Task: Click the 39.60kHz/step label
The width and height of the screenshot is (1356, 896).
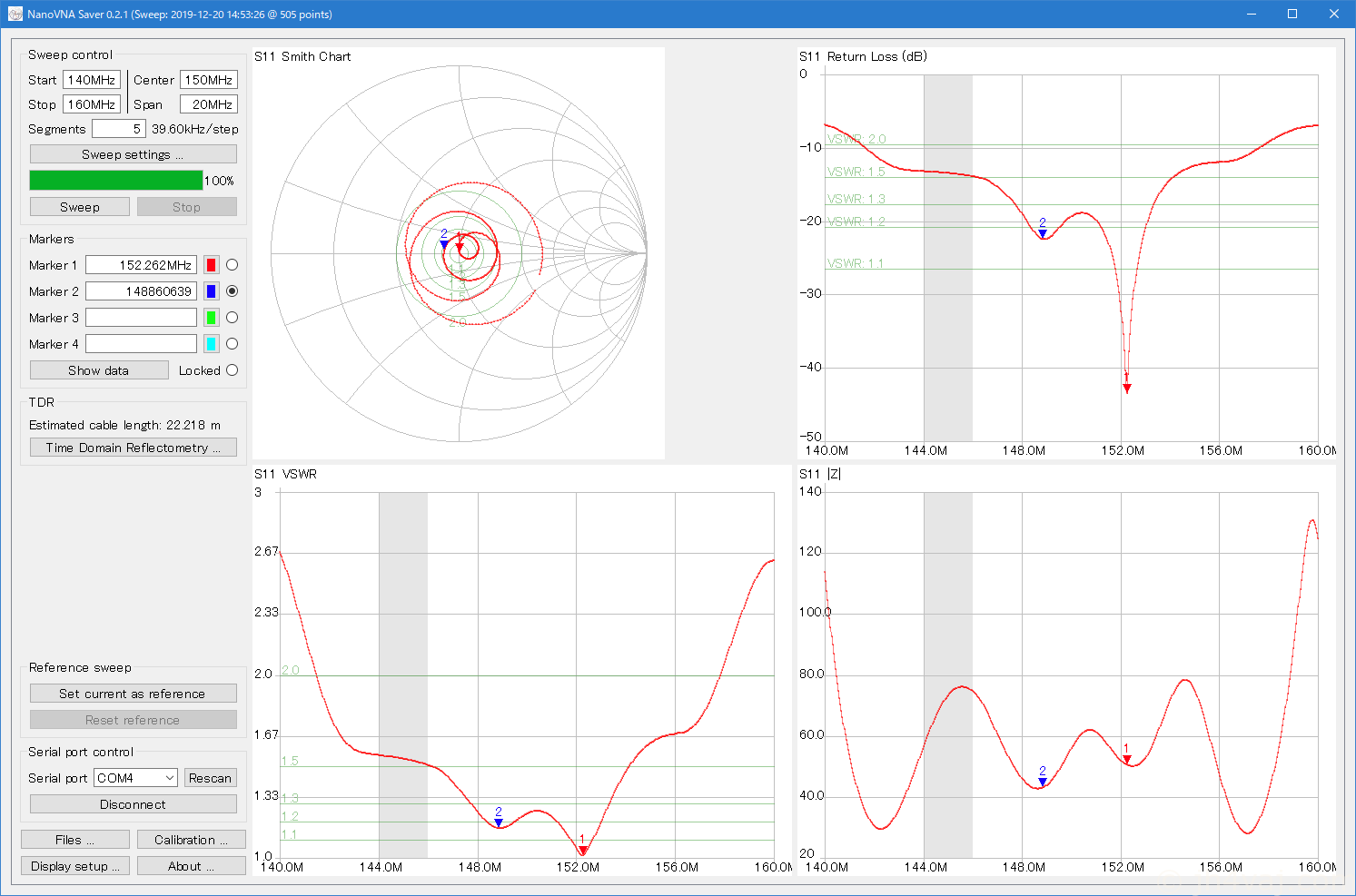Action: 195,129
